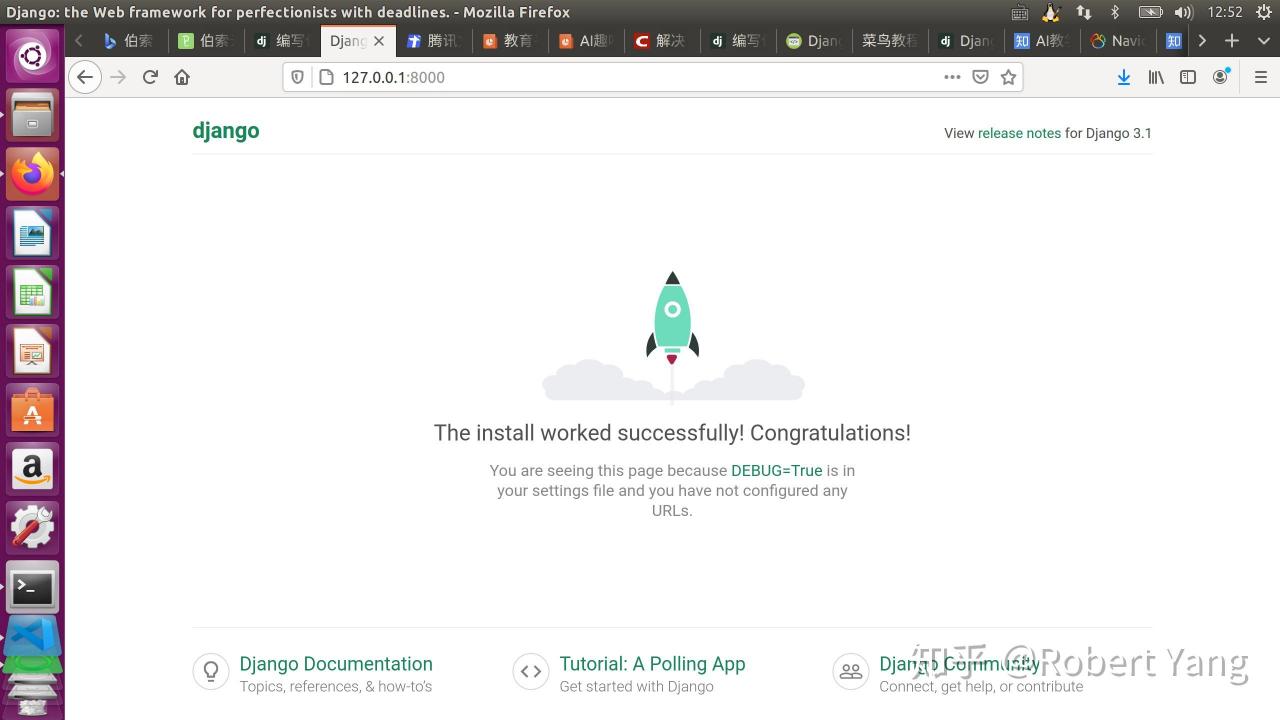1280x720 pixels.
Task: Click "Get started with Django" text
Action: click(636, 686)
